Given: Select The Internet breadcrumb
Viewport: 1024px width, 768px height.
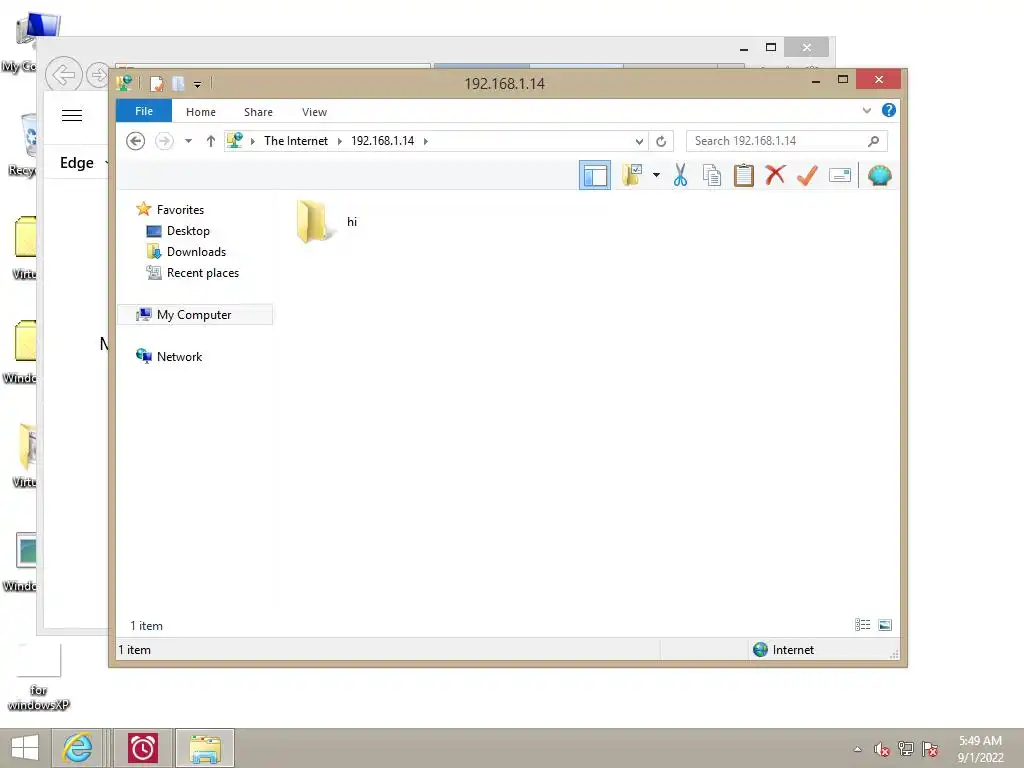Looking at the screenshot, I should click(x=296, y=140).
